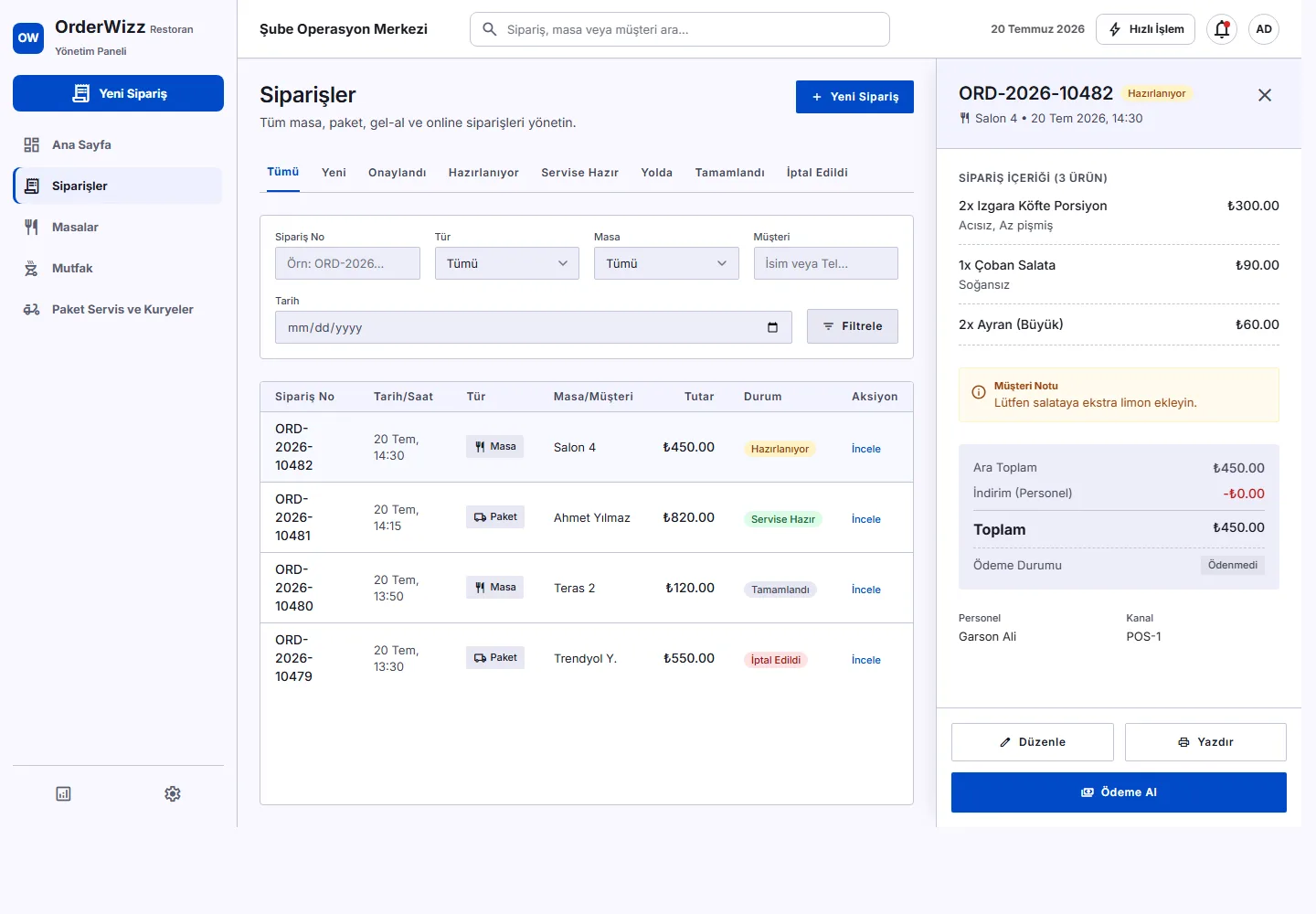Open Ana Sayfa from the sidebar

pos(118,144)
